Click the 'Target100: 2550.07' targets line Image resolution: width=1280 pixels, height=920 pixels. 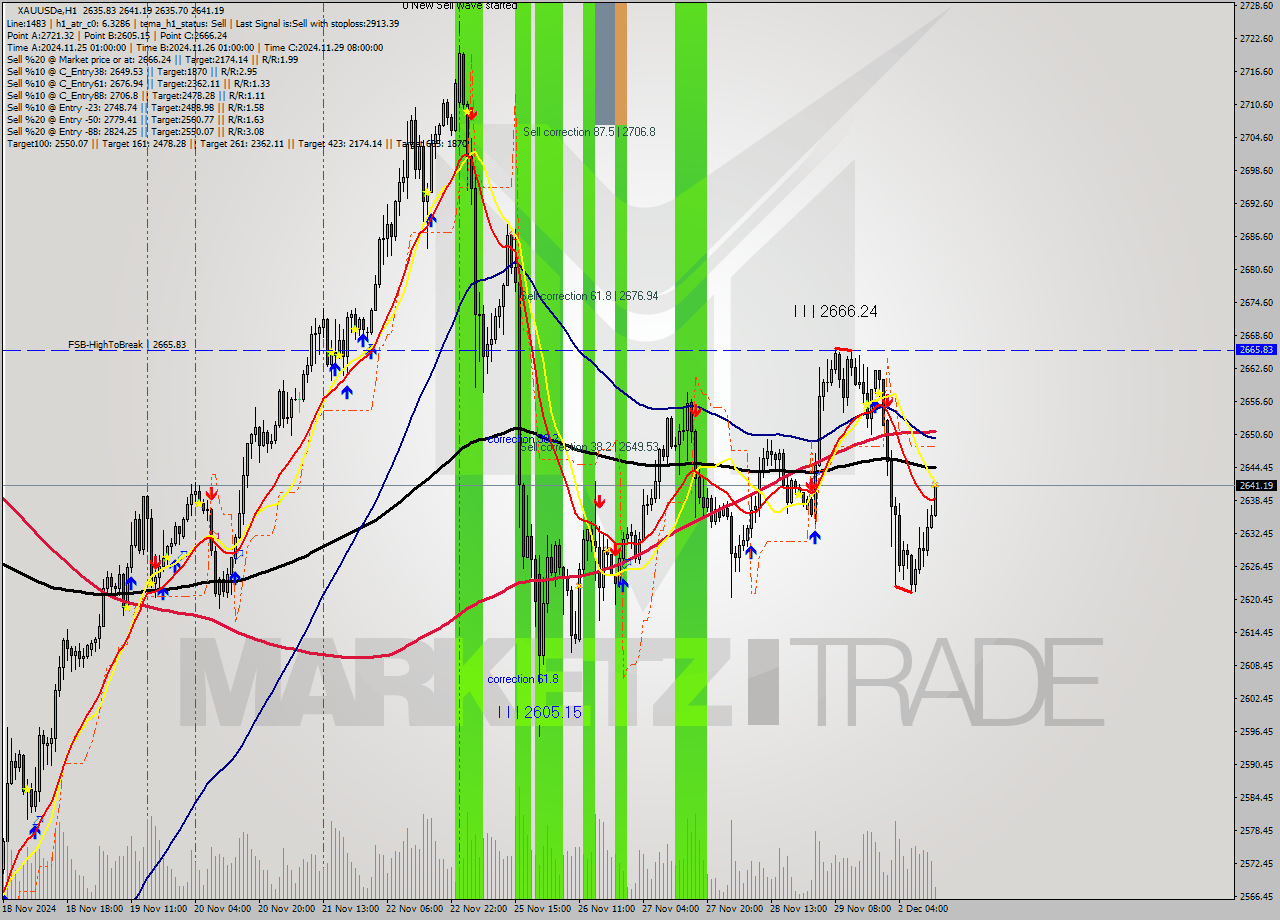point(237,144)
